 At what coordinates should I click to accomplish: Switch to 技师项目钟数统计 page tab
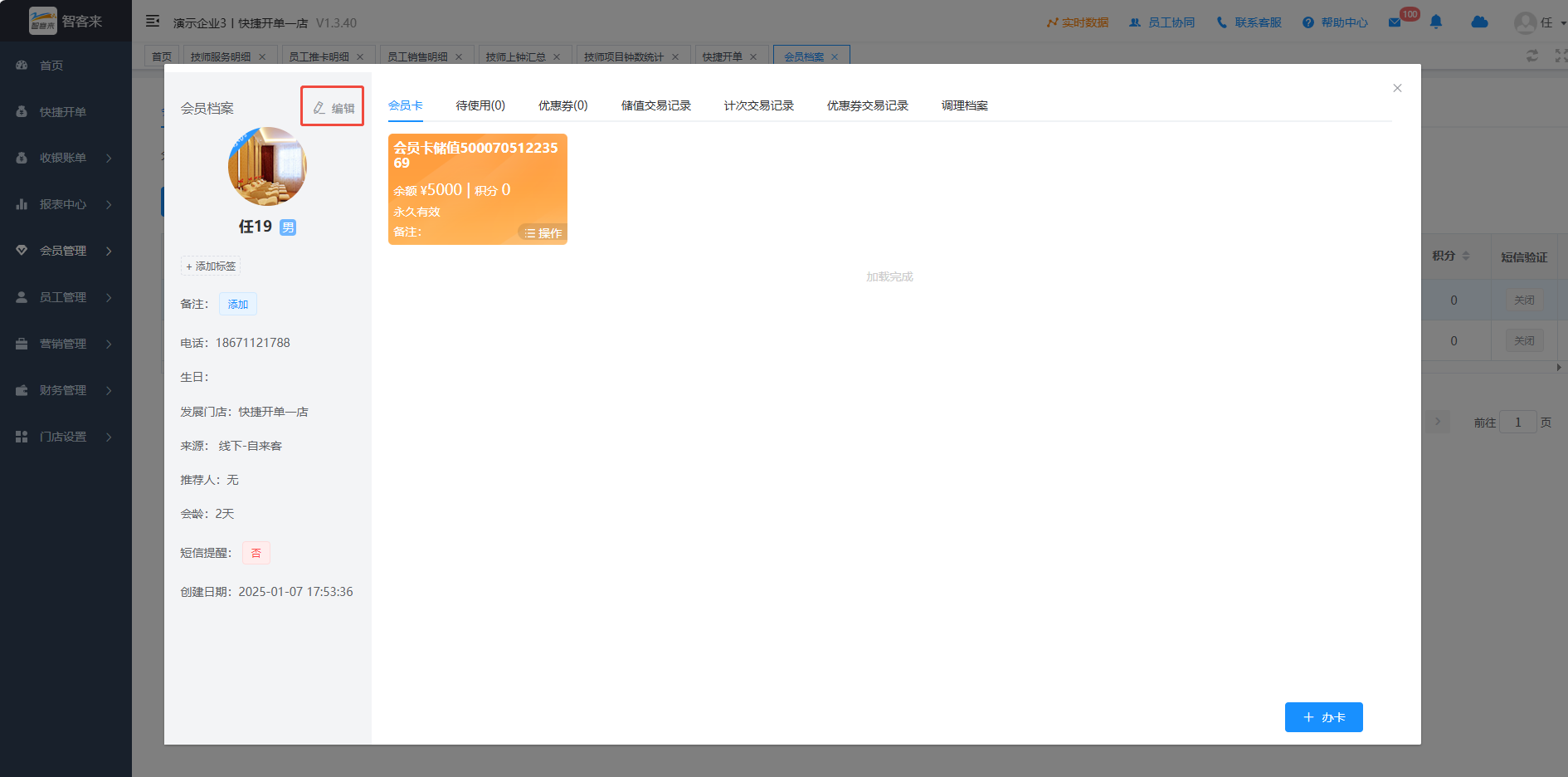pos(624,56)
